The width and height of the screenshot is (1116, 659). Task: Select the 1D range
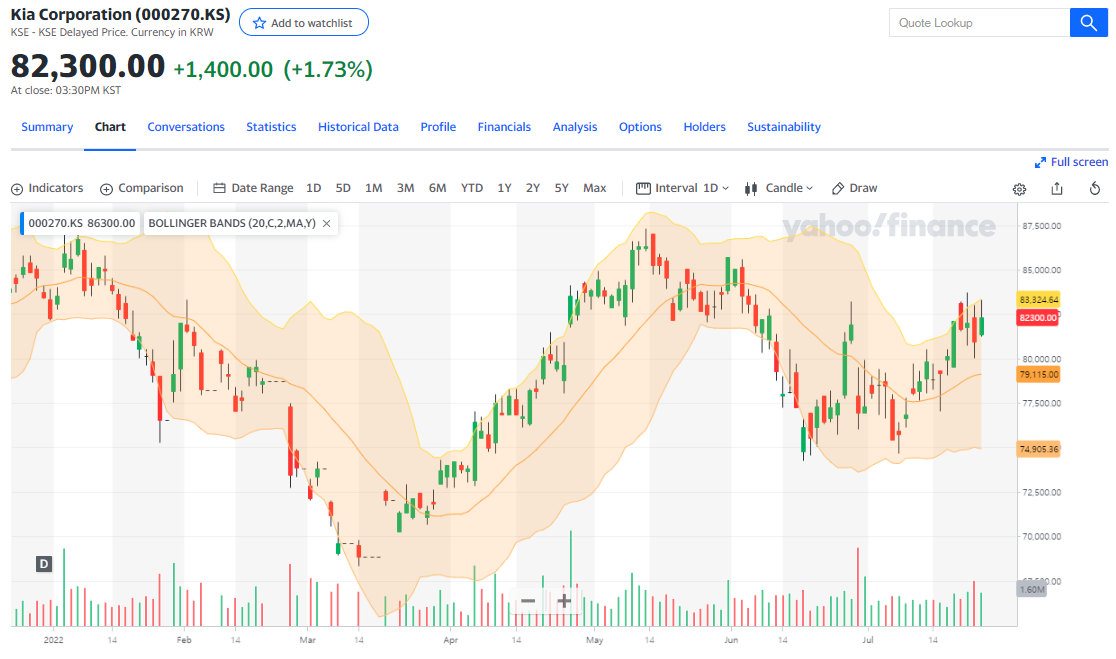(x=313, y=188)
